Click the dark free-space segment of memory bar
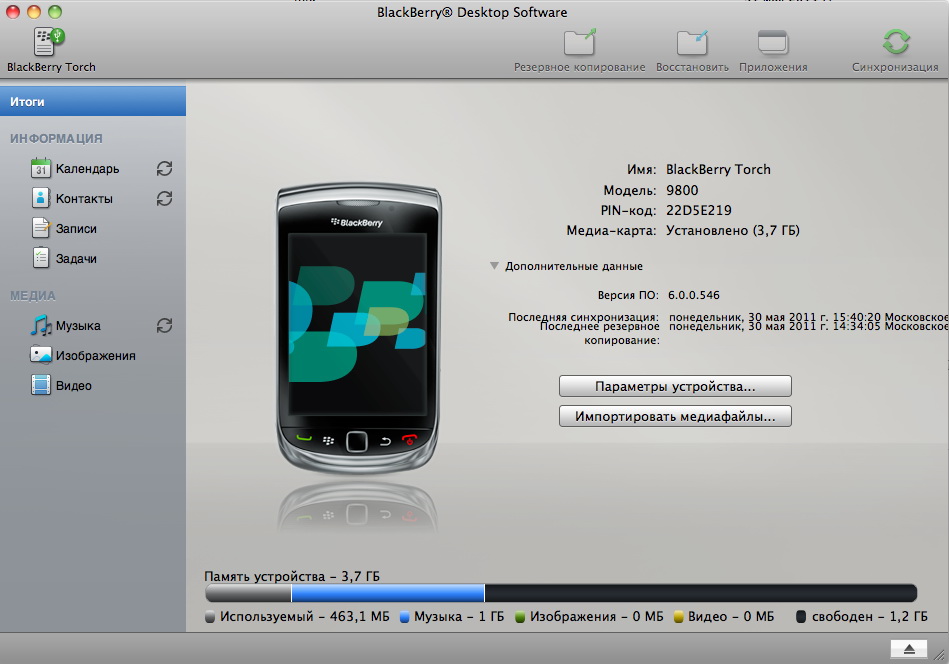Image resolution: width=949 pixels, height=664 pixels. pyautogui.click(x=701, y=593)
